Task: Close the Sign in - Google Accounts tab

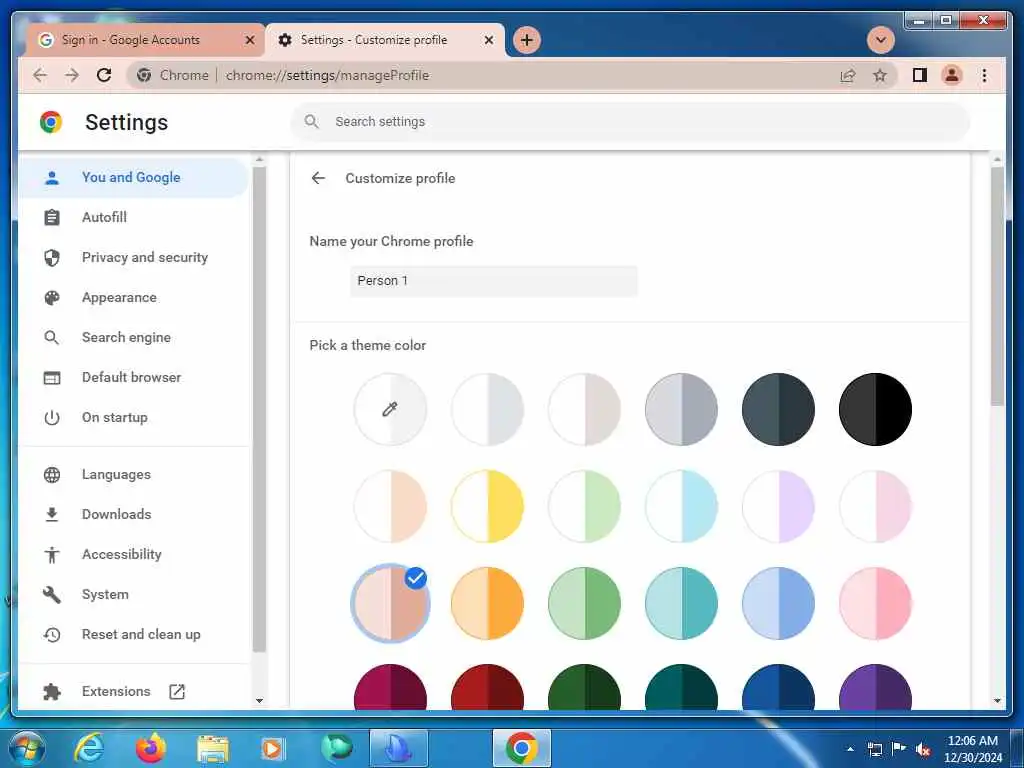Action: click(x=249, y=40)
